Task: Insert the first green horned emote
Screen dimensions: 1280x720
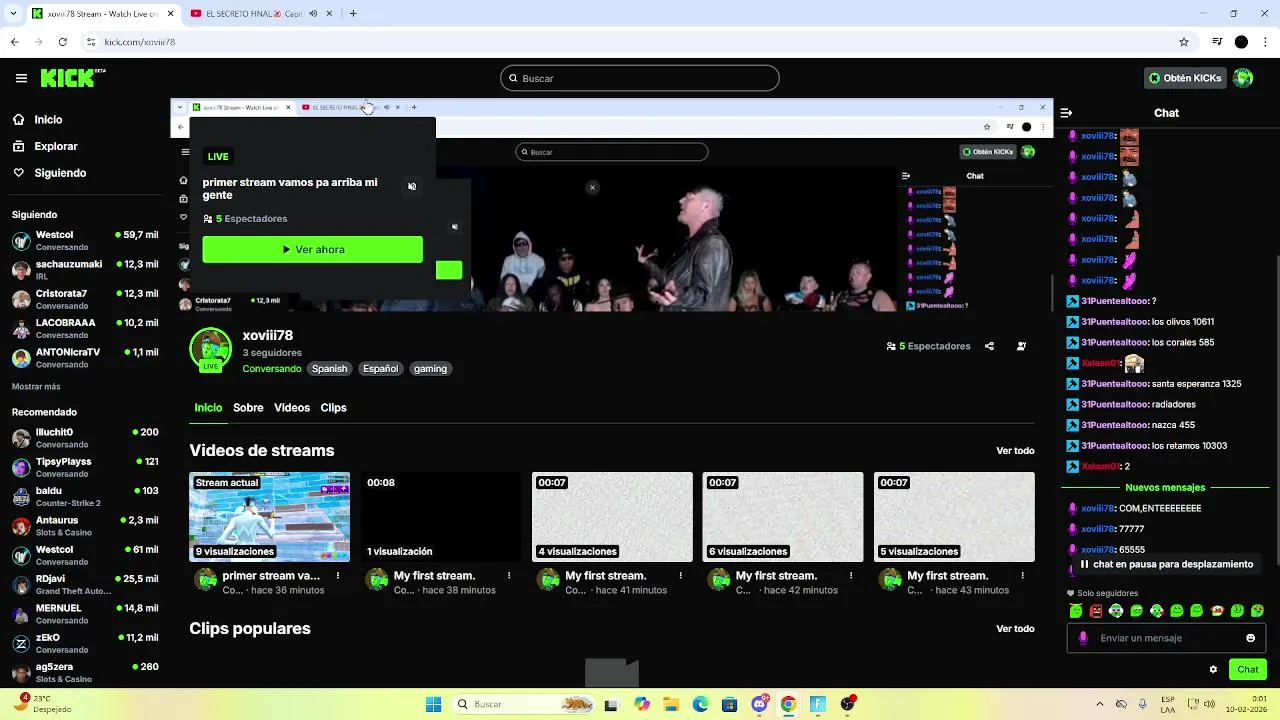Action: click(x=1076, y=611)
